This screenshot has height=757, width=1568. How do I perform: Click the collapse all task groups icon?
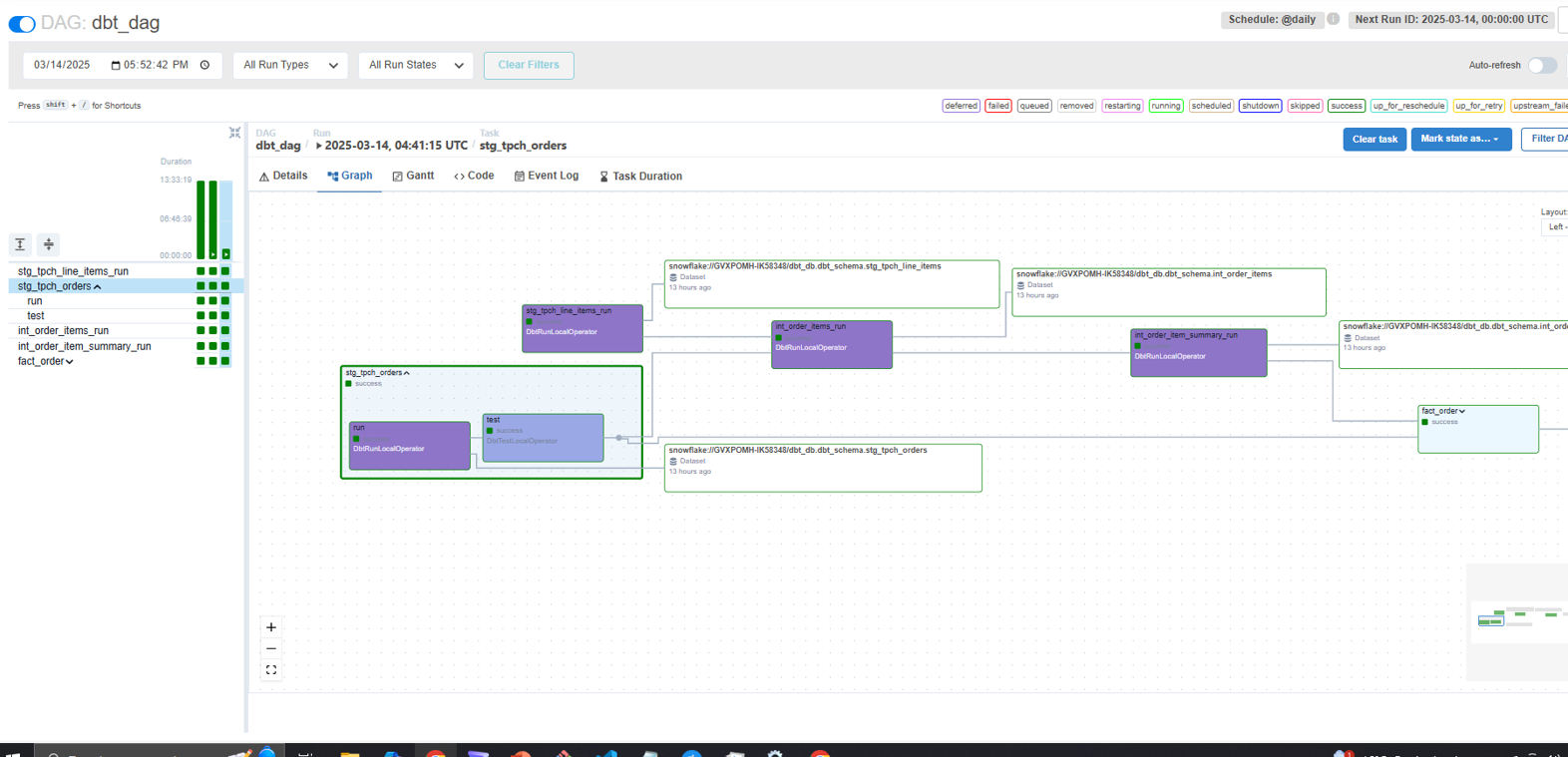[x=48, y=244]
